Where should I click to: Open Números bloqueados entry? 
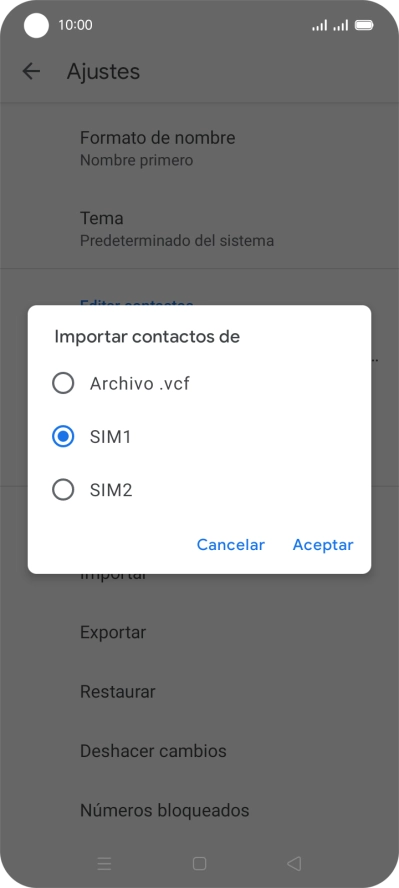click(x=199, y=810)
